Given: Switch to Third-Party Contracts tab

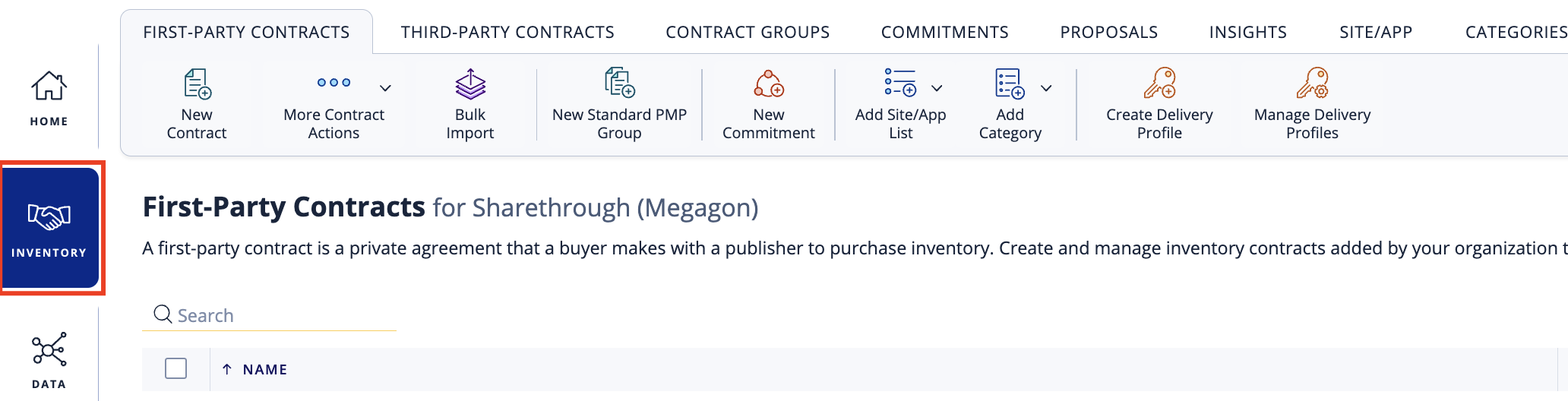Looking at the screenshot, I should tap(507, 32).
